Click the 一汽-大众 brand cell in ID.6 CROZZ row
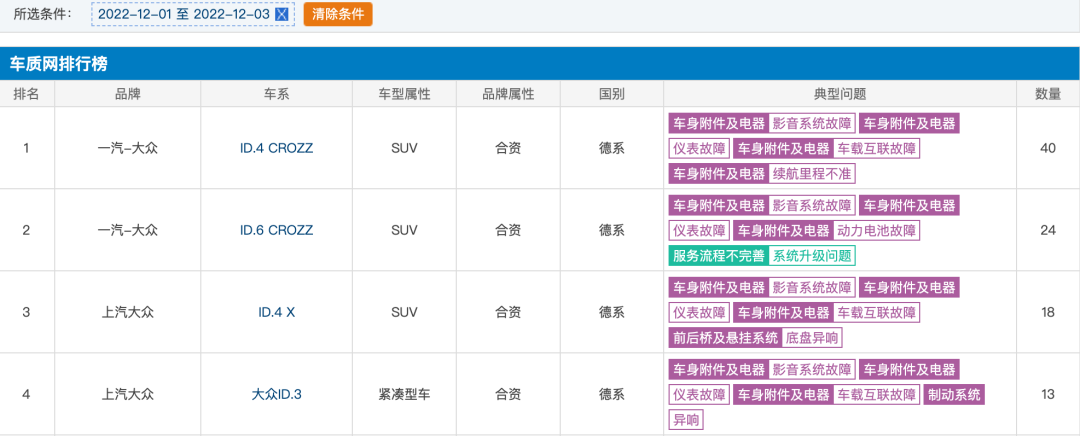1080x436 pixels. click(127, 230)
